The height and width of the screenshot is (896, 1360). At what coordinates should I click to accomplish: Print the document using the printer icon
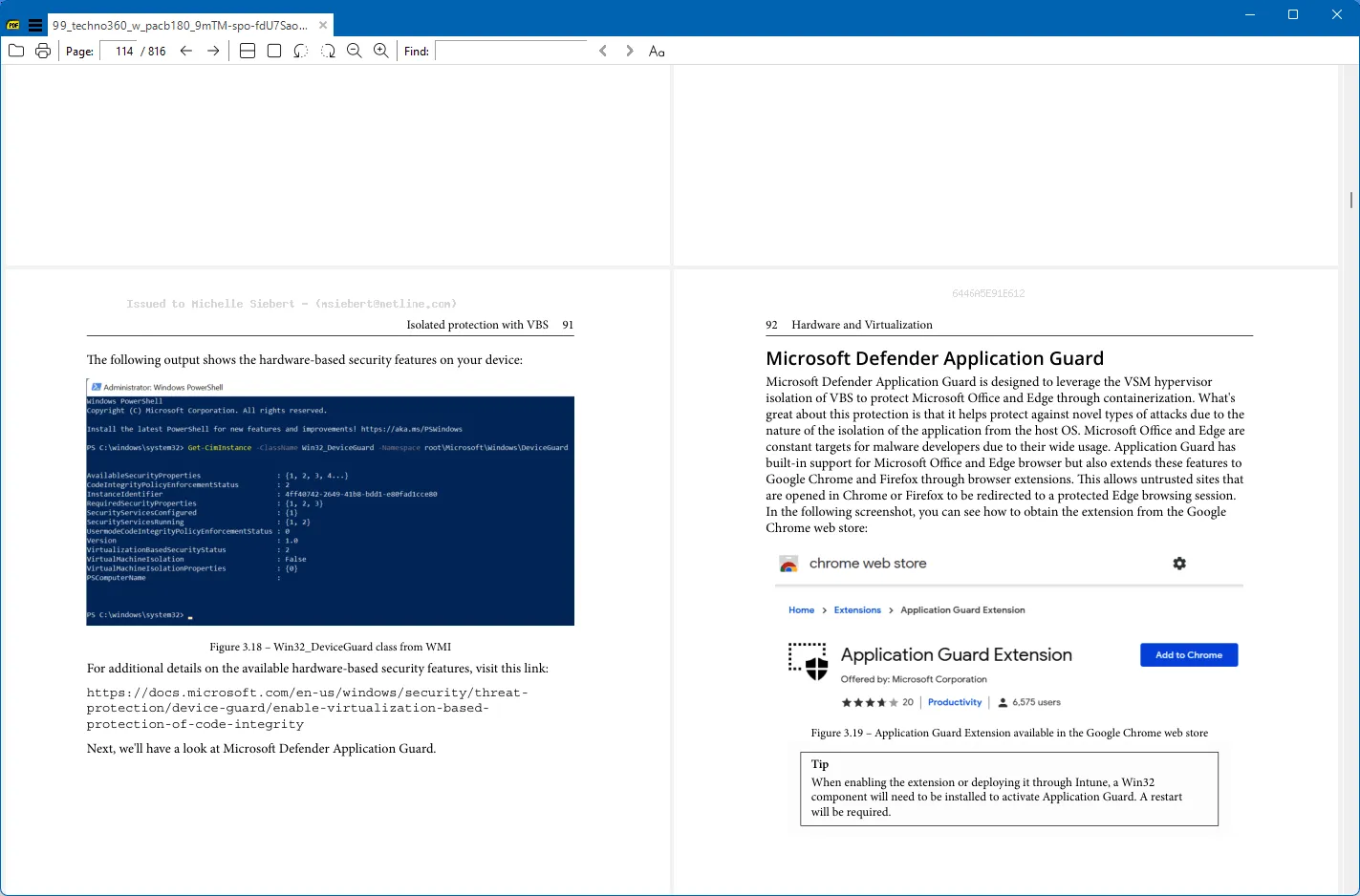43,51
